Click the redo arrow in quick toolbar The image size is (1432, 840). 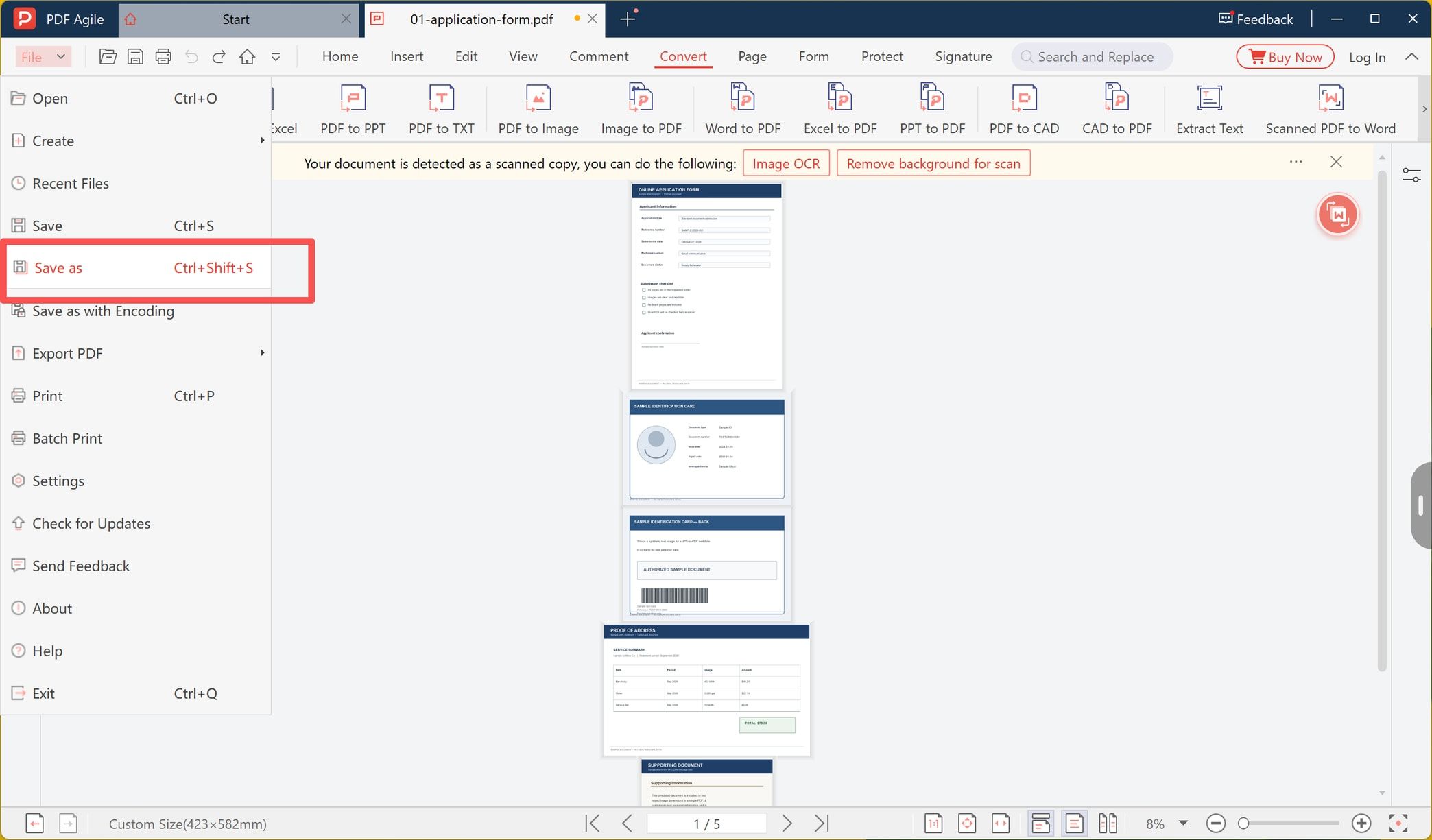point(219,57)
